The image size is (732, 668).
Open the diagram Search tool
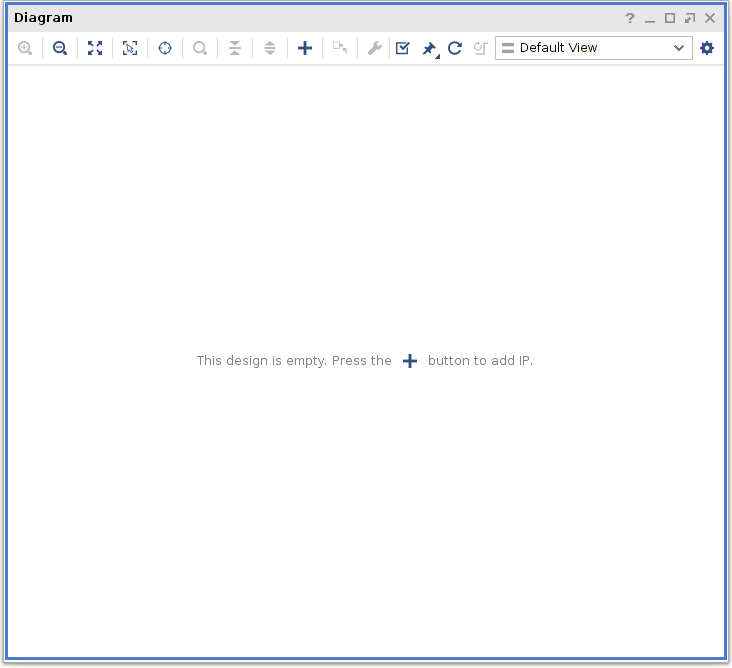point(200,48)
